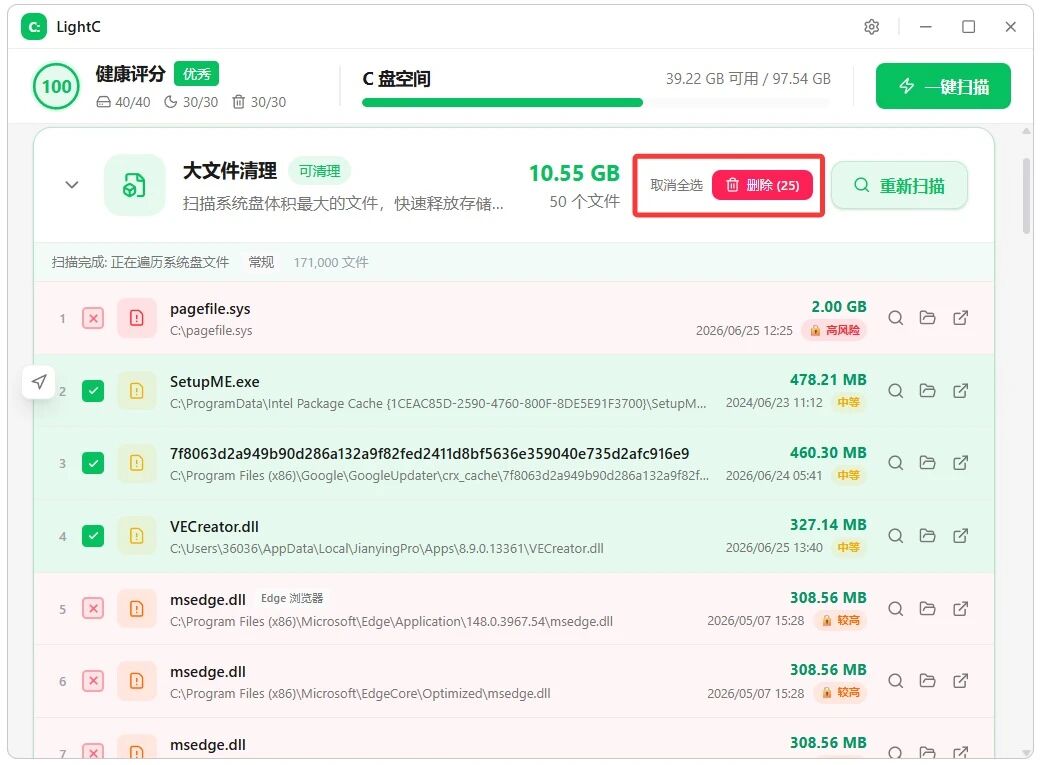Click the large file cleanup category icon
The width and height of the screenshot is (1040, 765).
[134, 185]
